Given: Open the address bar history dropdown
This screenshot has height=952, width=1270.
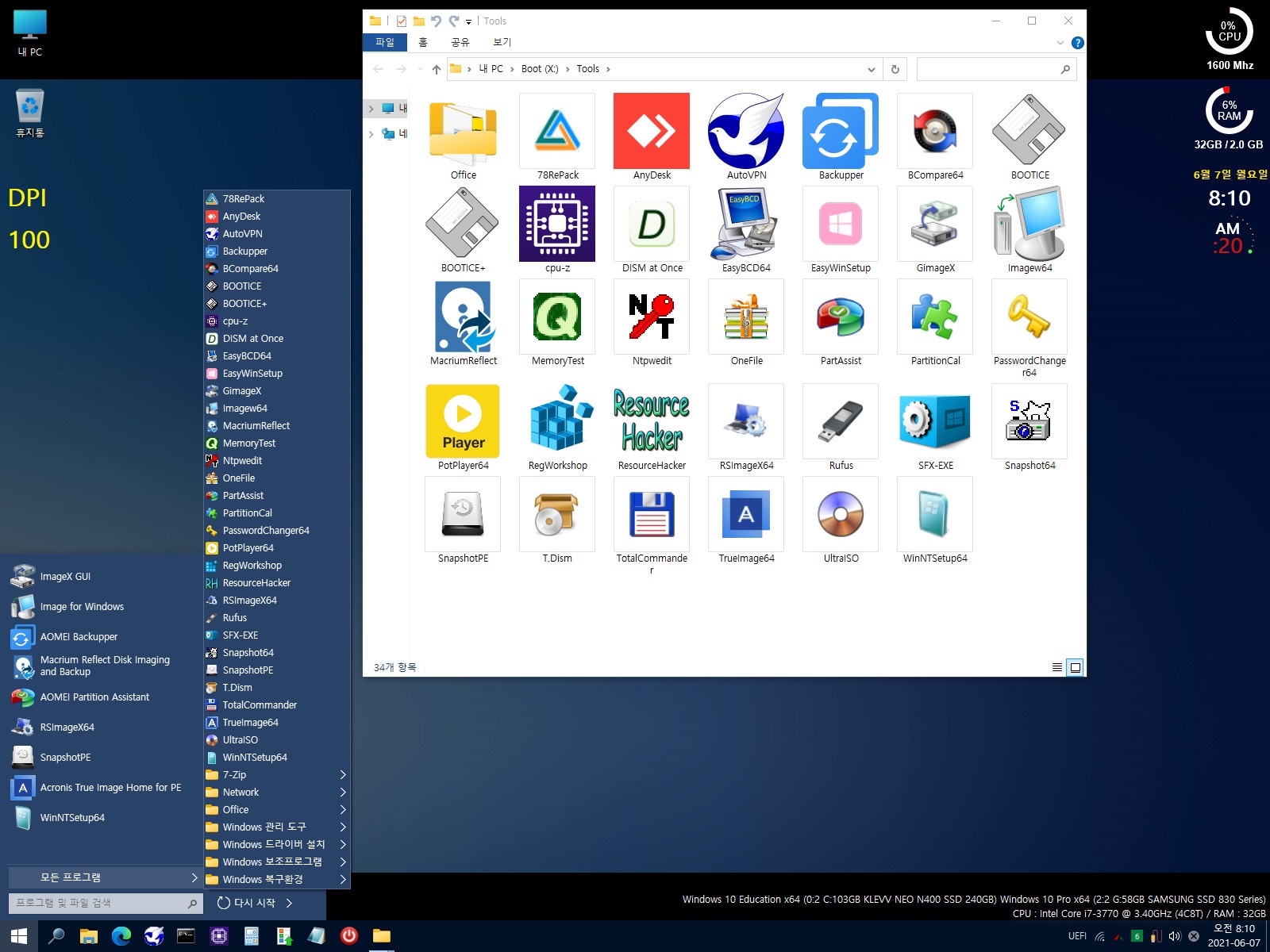Looking at the screenshot, I should (871, 69).
